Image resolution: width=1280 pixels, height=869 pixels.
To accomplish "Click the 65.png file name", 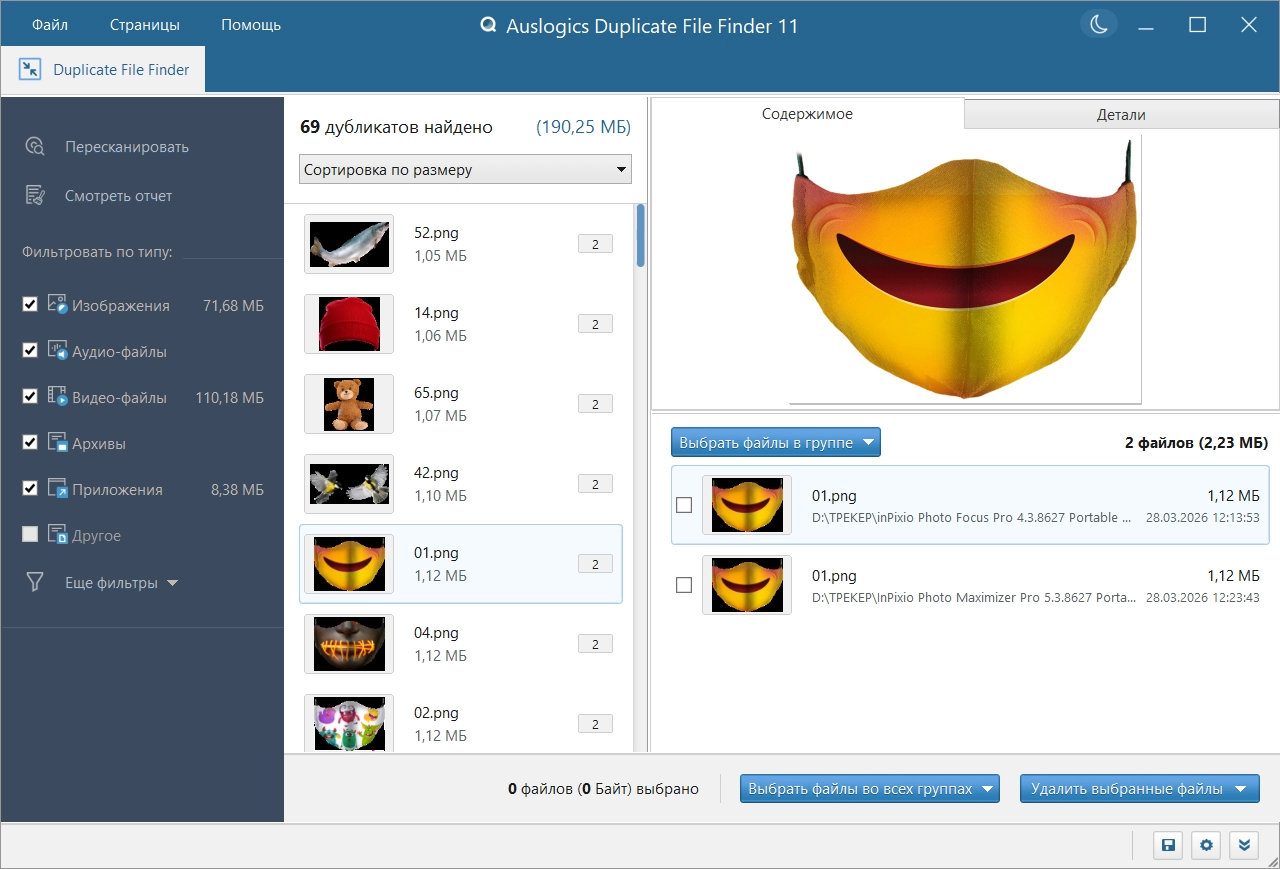I will pos(436,393).
